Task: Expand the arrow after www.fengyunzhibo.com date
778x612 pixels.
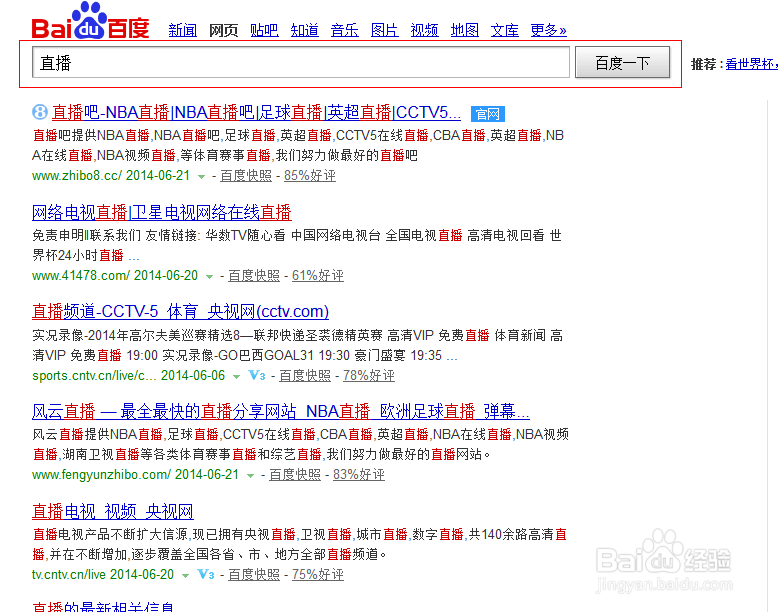Action: (x=251, y=476)
